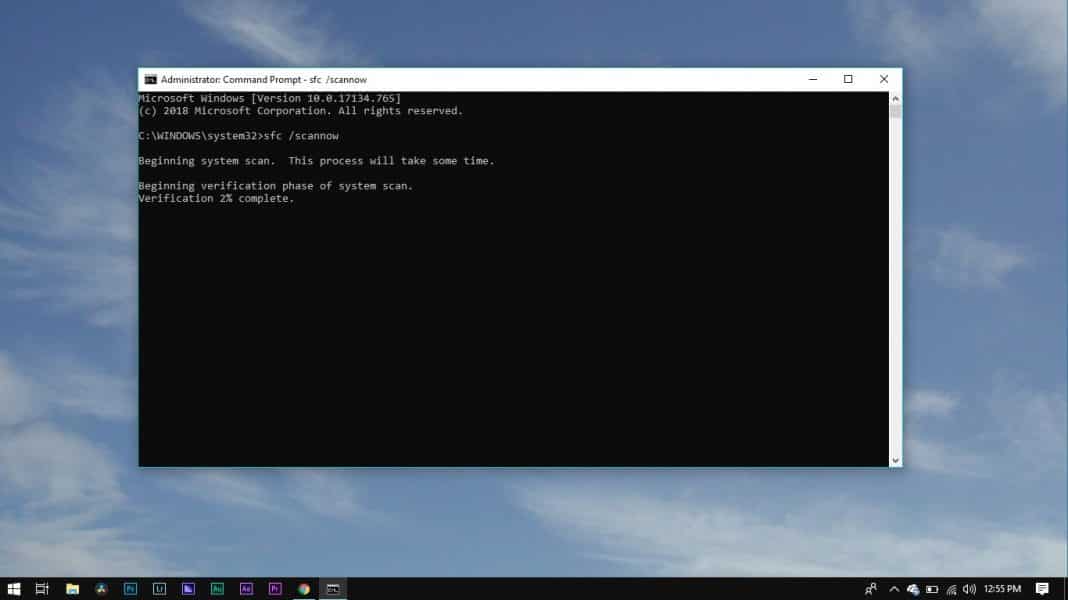Open the Start menu
Image resolution: width=1068 pixels, height=600 pixels.
point(14,589)
